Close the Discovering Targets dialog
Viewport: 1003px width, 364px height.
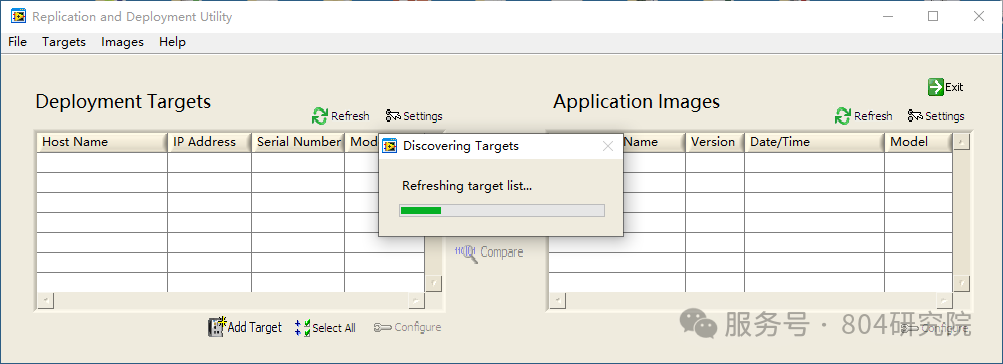coord(608,146)
